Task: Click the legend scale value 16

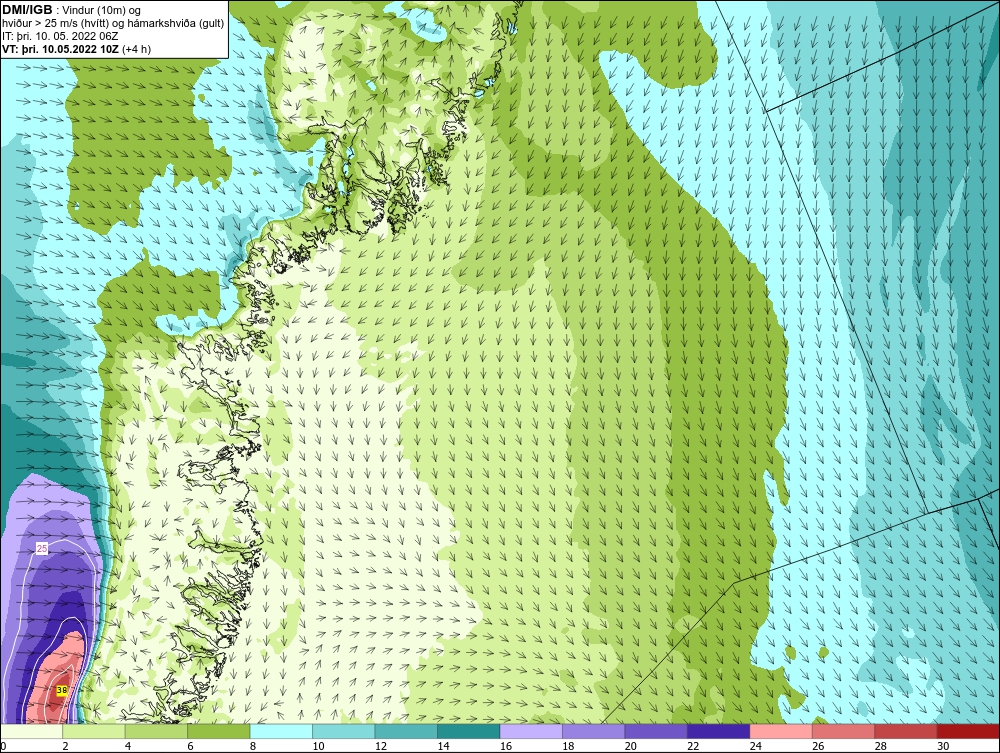Action: point(506,746)
